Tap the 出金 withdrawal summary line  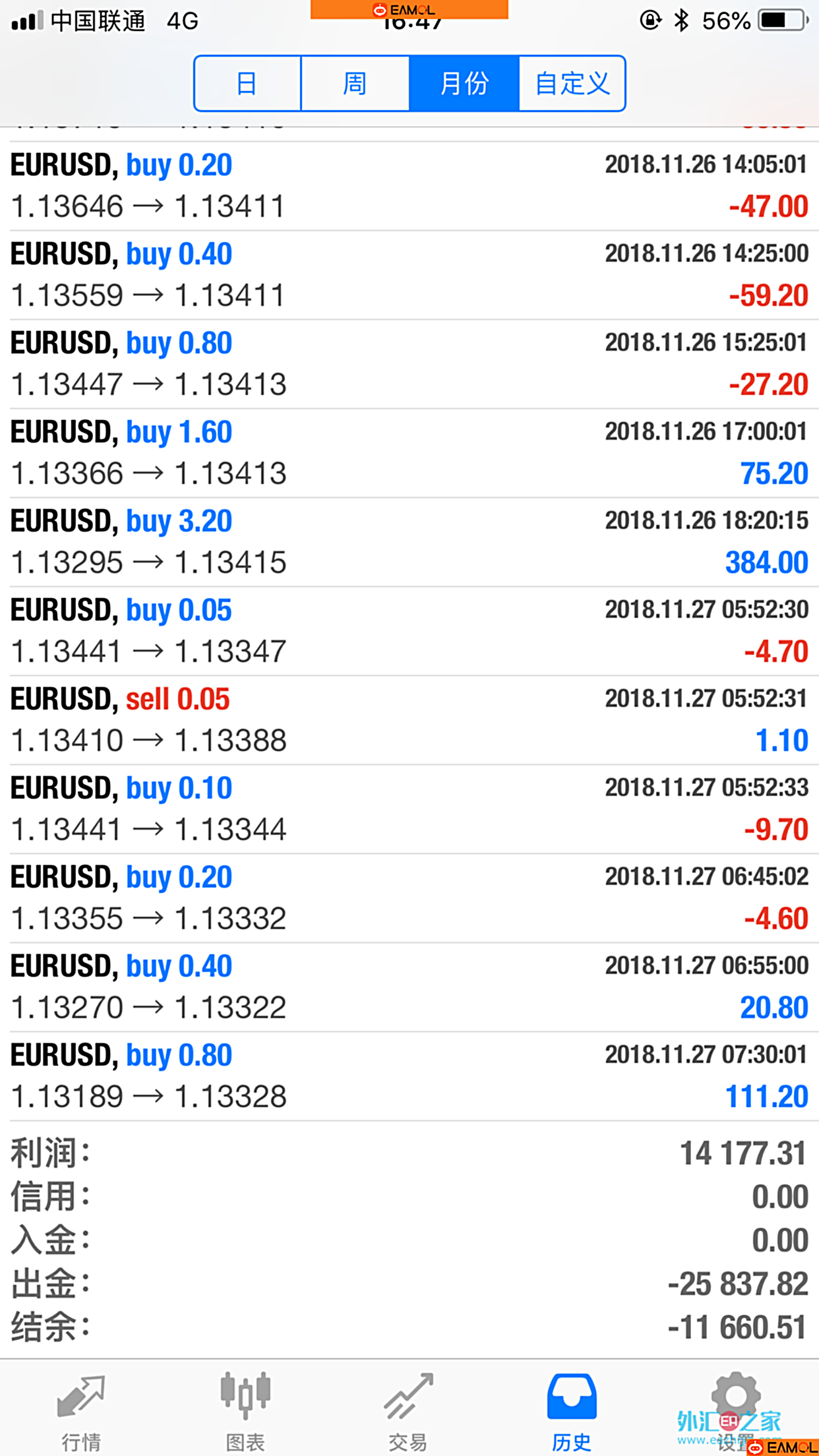click(409, 1284)
